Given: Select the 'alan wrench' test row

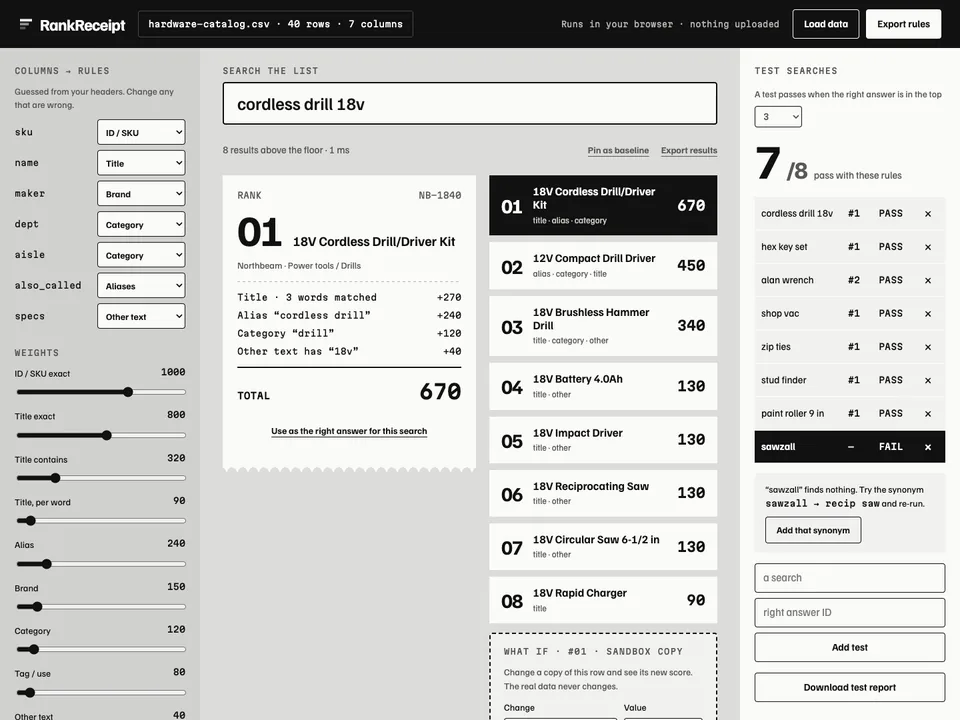Looking at the screenshot, I should pyautogui.click(x=849, y=280).
